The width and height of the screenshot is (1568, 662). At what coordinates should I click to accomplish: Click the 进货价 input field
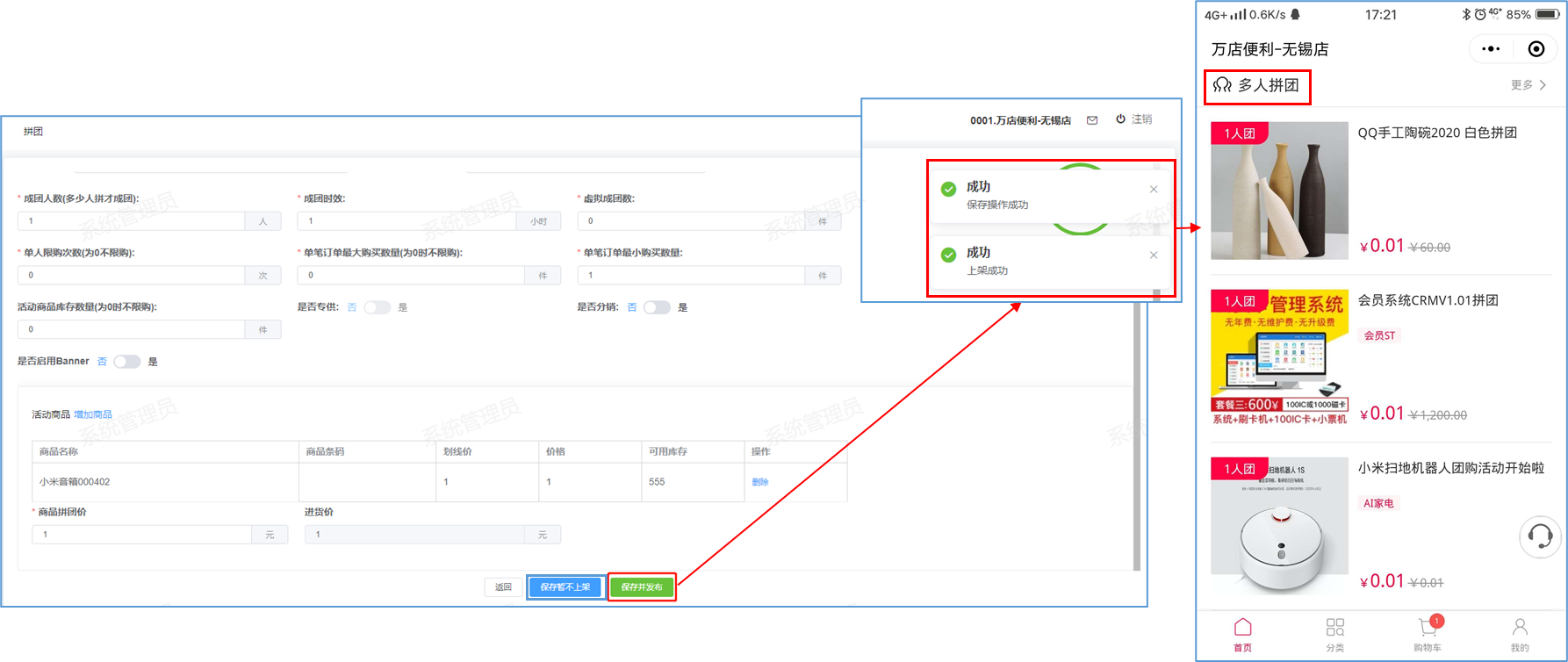[414, 535]
